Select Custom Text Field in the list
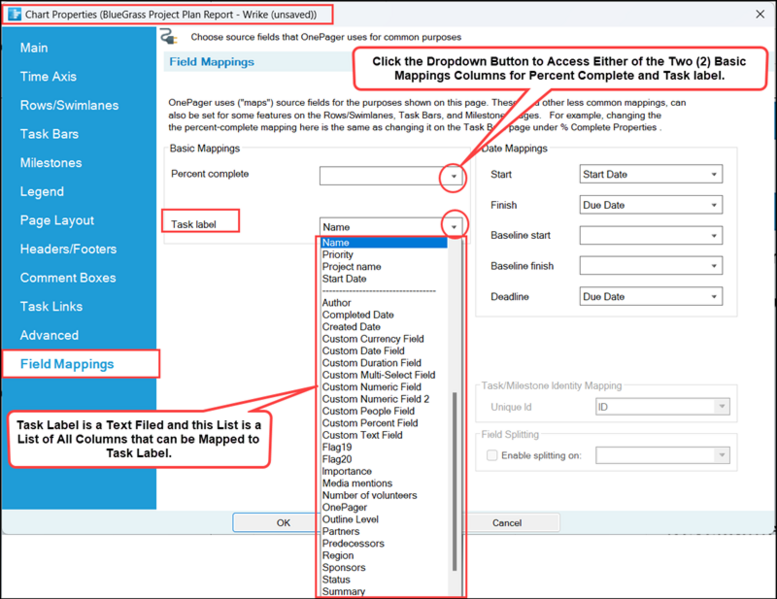Screen dimensions: 777x599 (x=362, y=435)
